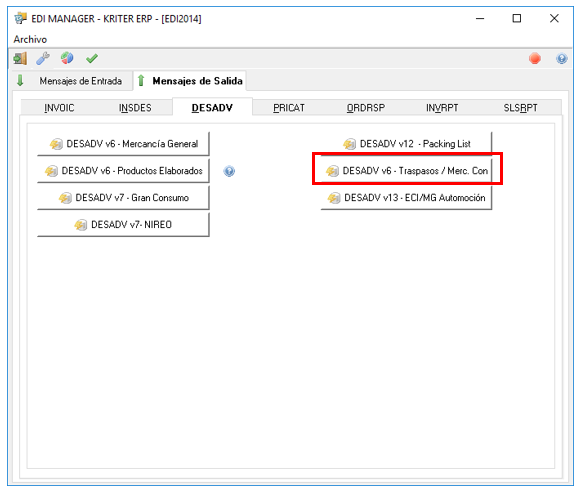Click DESADV v6 - Traspasos / Merc. Con button
This screenshot has width=578, height=492.
406,171
